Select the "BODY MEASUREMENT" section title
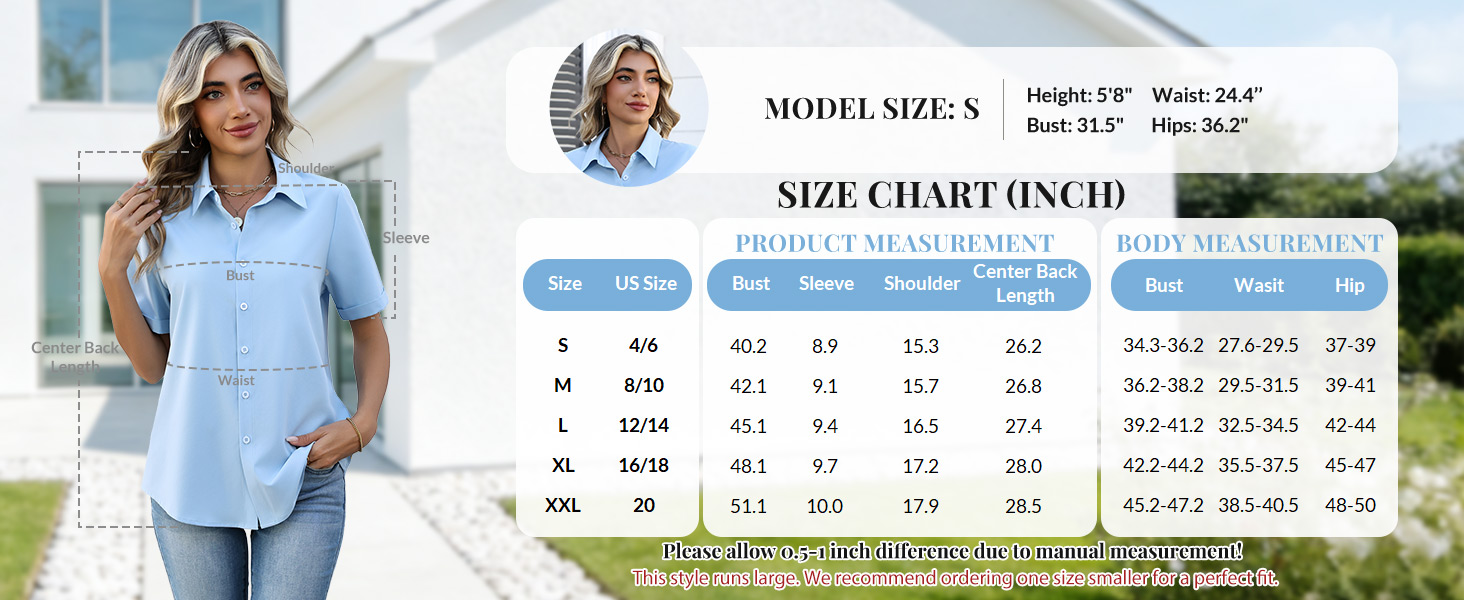The image size is (1464, 600). point(1249,243)
